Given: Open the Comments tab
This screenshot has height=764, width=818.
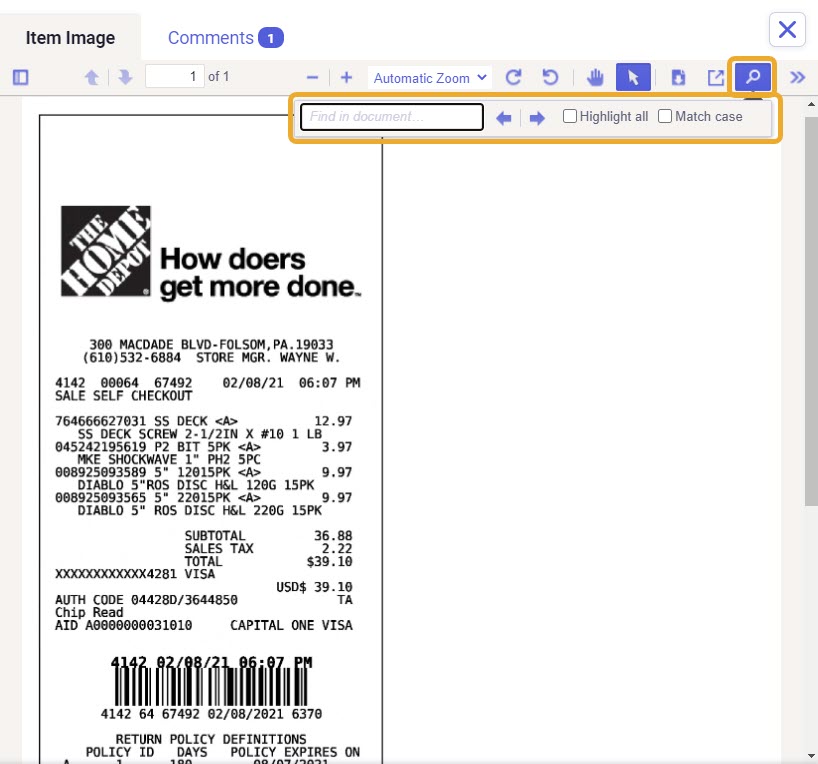Looking at the screenshot, I should click(x=225, y=38).
